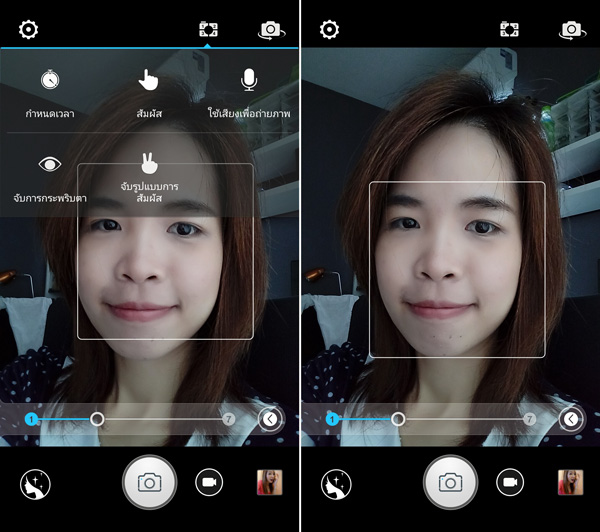Switch camera in left screenshot
600x532 pixels.
tap(271, 30)
